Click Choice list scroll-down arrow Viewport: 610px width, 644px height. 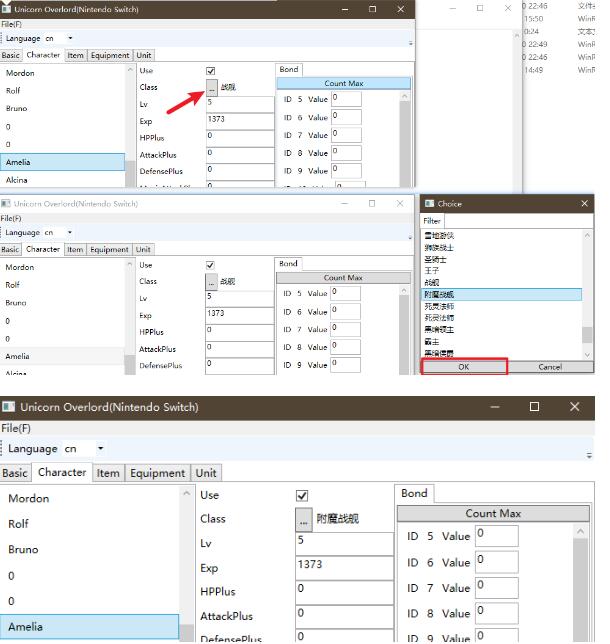(x=587, y=355)
